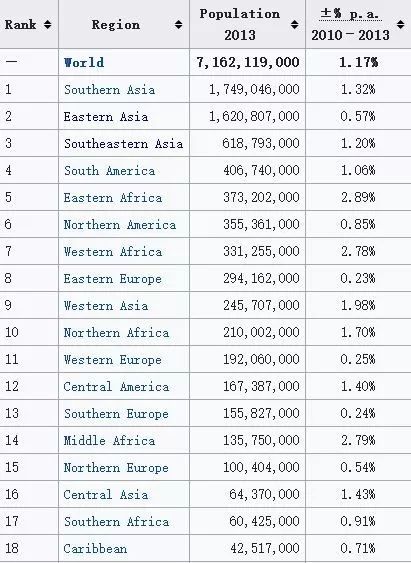The height and width of the screenshot is (563, 411).
Task: Sort by Population 2013 sort arrows
Action: [x=294, y=25]
